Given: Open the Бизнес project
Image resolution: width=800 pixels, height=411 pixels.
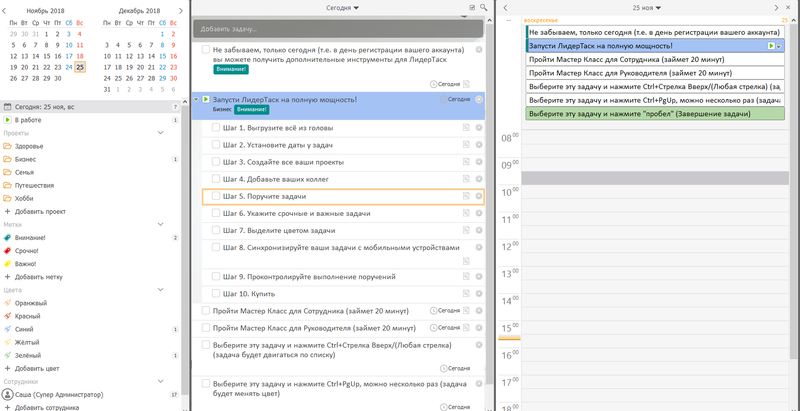Looking at the screenshot, I should tap(25, 159).
